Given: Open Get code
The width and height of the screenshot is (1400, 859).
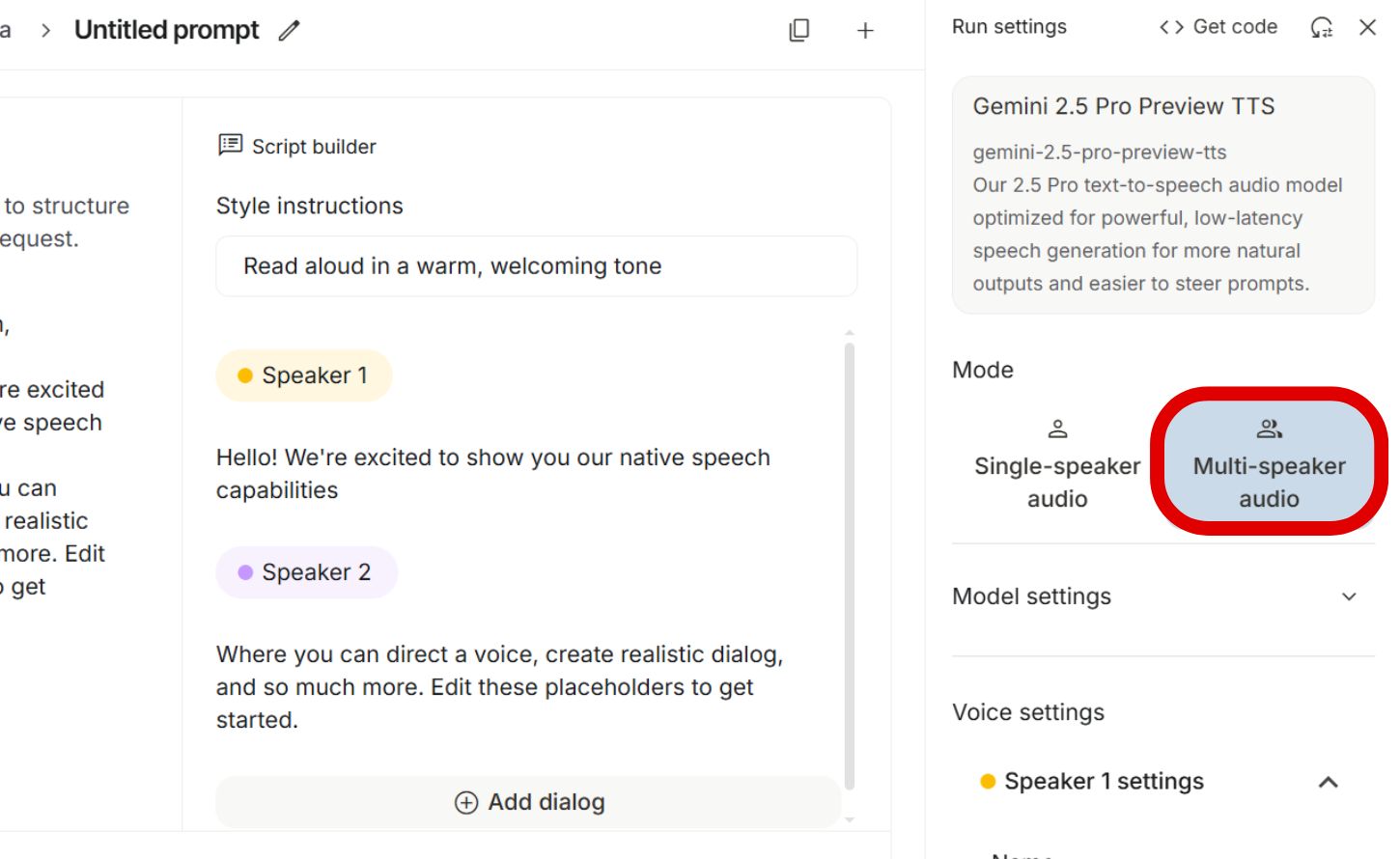Looking at the screenshot, I should pyautogui.click(x=1228, y=27).
